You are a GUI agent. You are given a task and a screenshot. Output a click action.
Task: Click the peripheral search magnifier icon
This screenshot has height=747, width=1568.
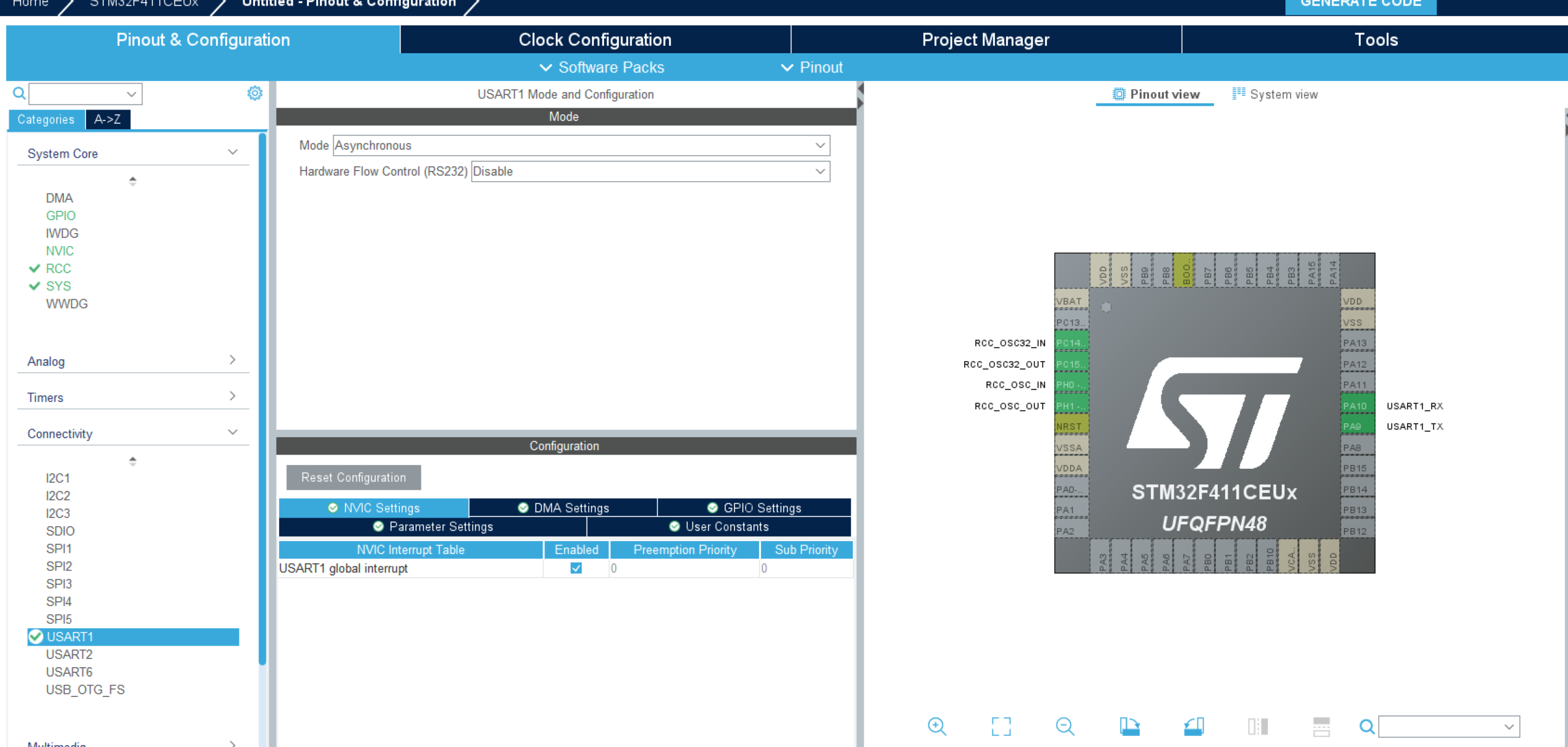tap(19, 93)
